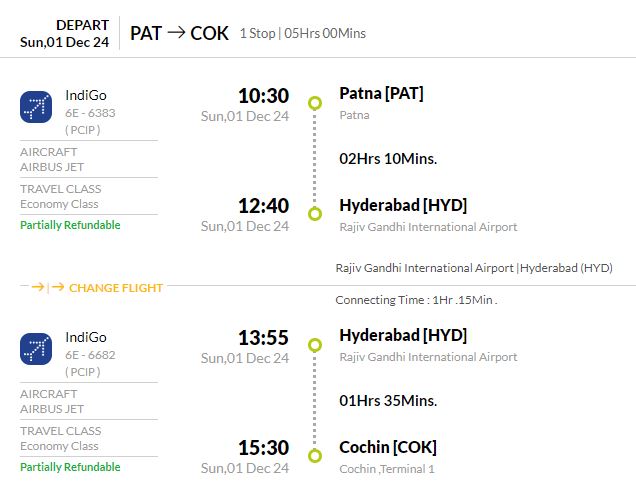Click flight number 6E - 6383

point(90,113)
